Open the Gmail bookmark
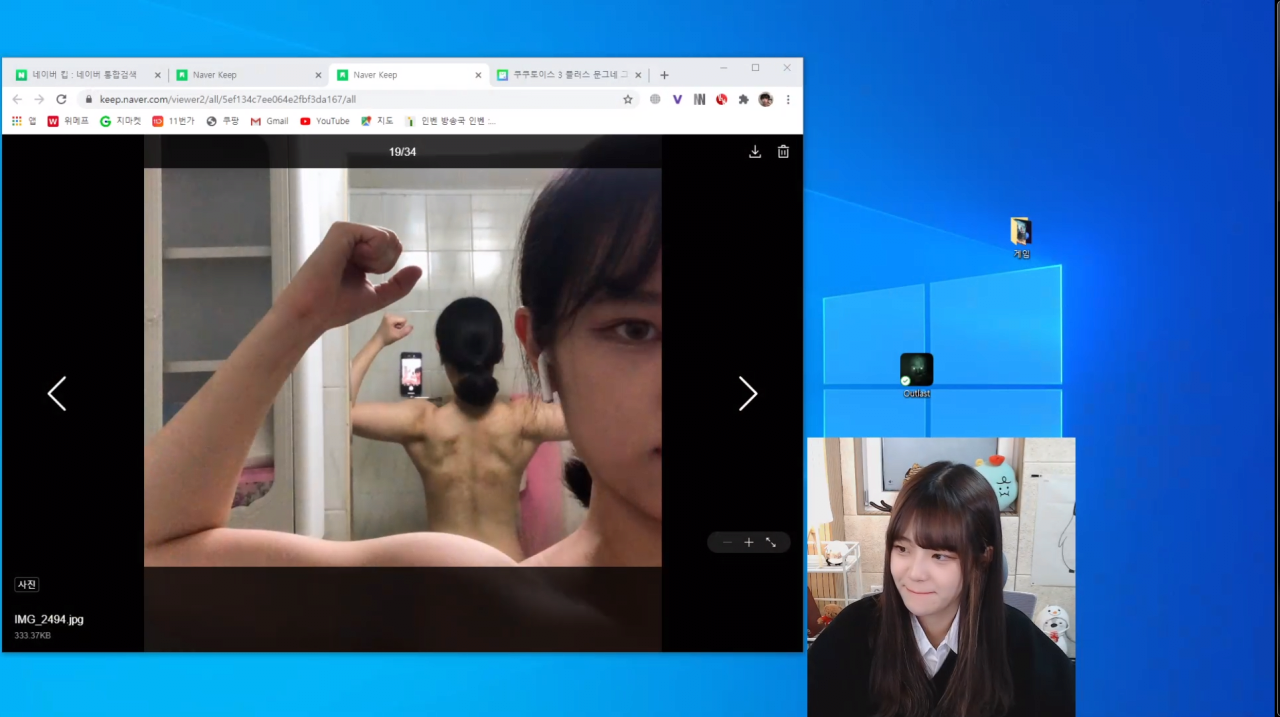The image size is (1280, 717). (x=269, y=121)
